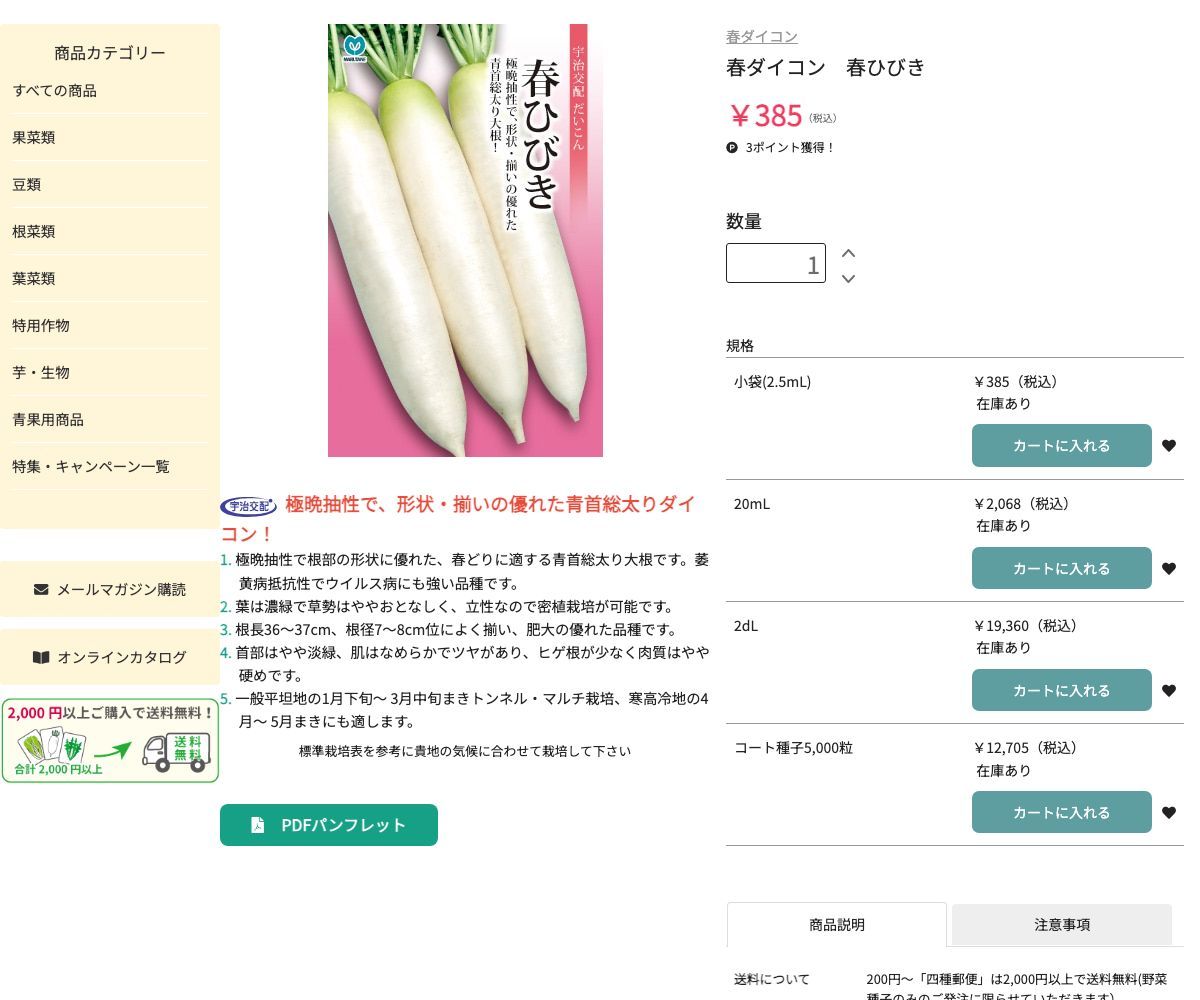This screenshot has width=1200, height=1000.
Task: Switch to the 注意事項 tab
Action: pyautogui.click(x=1061, y=925)
